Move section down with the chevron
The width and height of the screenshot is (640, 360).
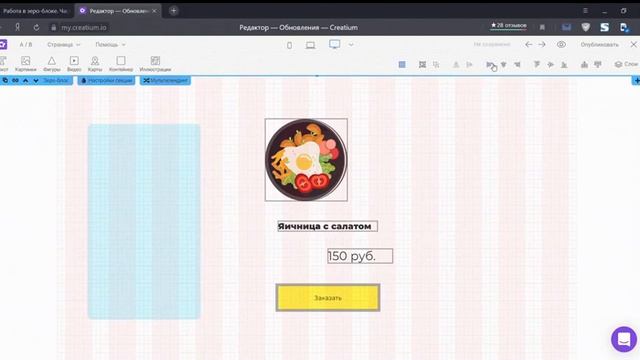(36, 80)
